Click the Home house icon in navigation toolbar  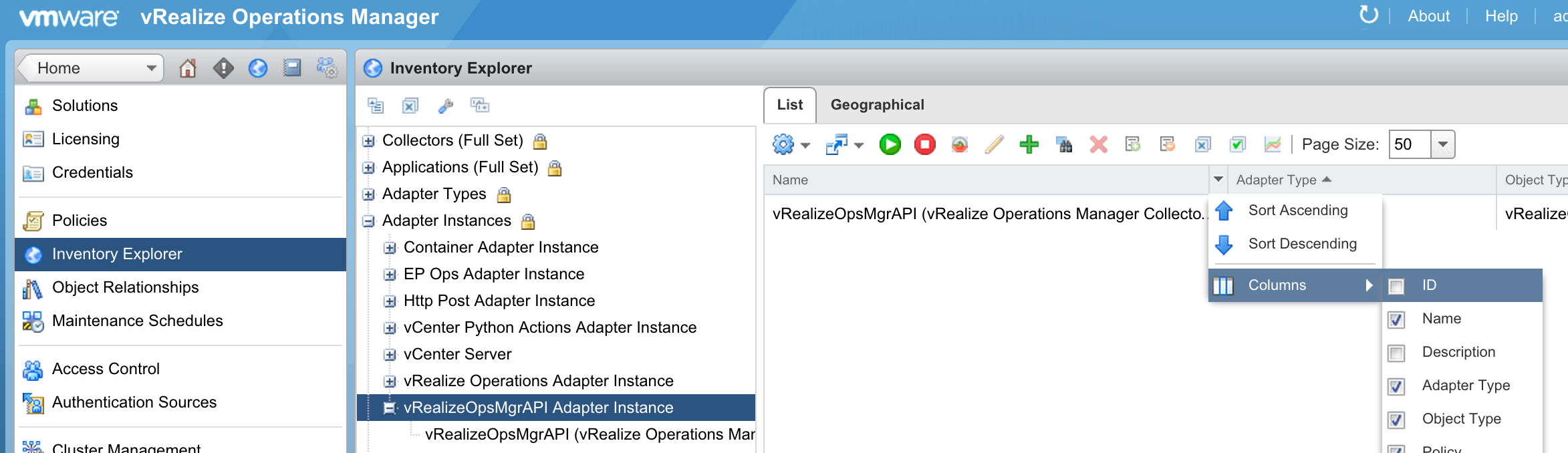point(188,68)
